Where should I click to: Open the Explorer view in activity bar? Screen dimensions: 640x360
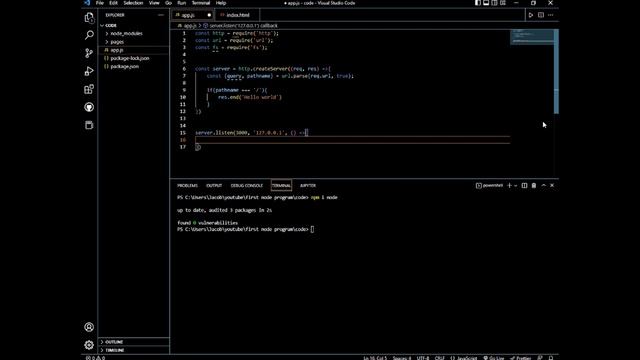[x=89, y=17]
